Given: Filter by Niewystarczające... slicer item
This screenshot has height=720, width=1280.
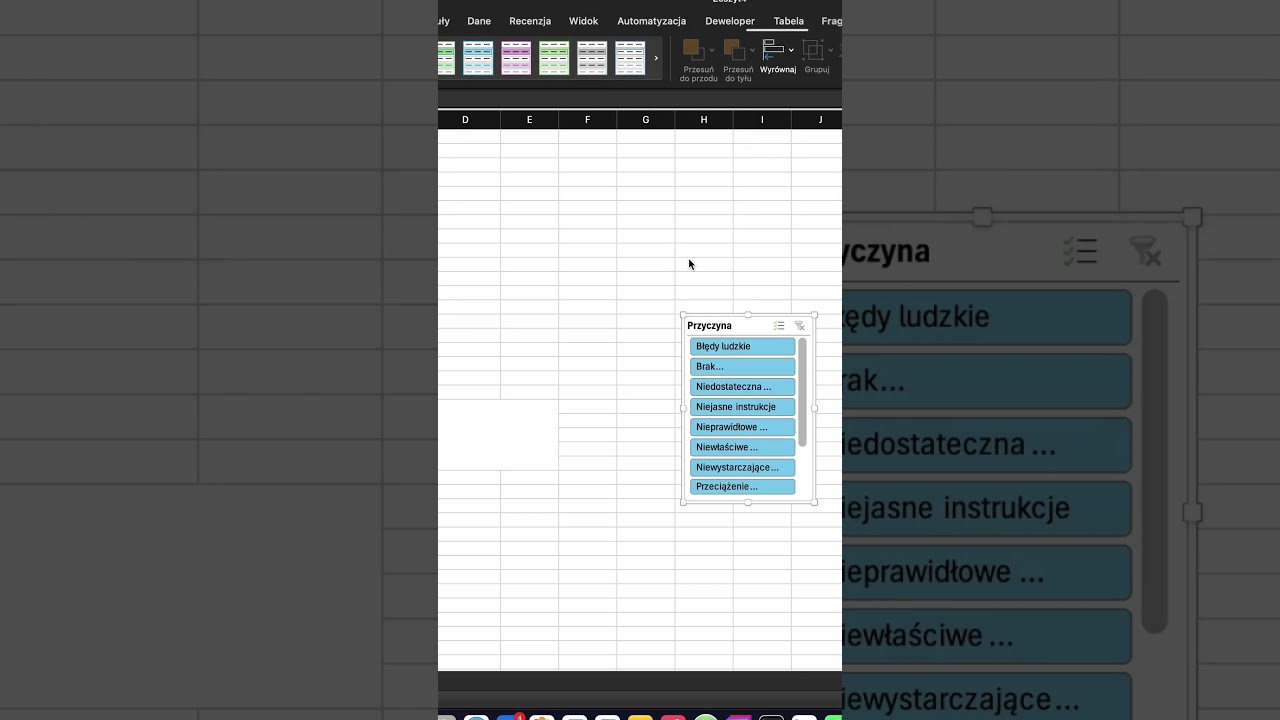Looking at the screenshot, I should (742, 467).
